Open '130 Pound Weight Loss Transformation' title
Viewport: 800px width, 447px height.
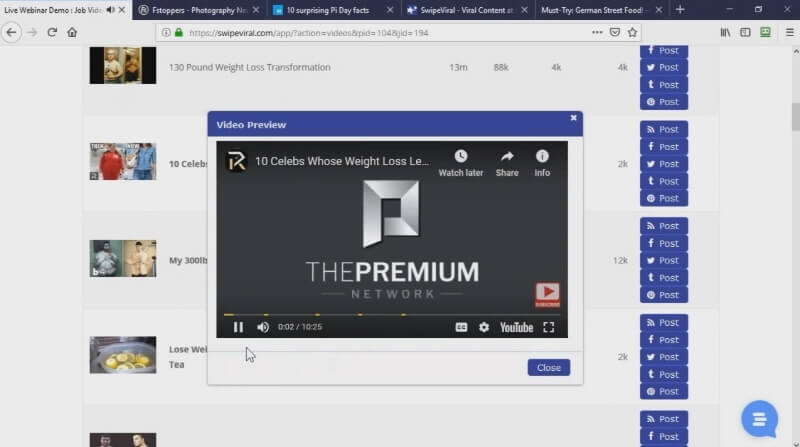249,67
